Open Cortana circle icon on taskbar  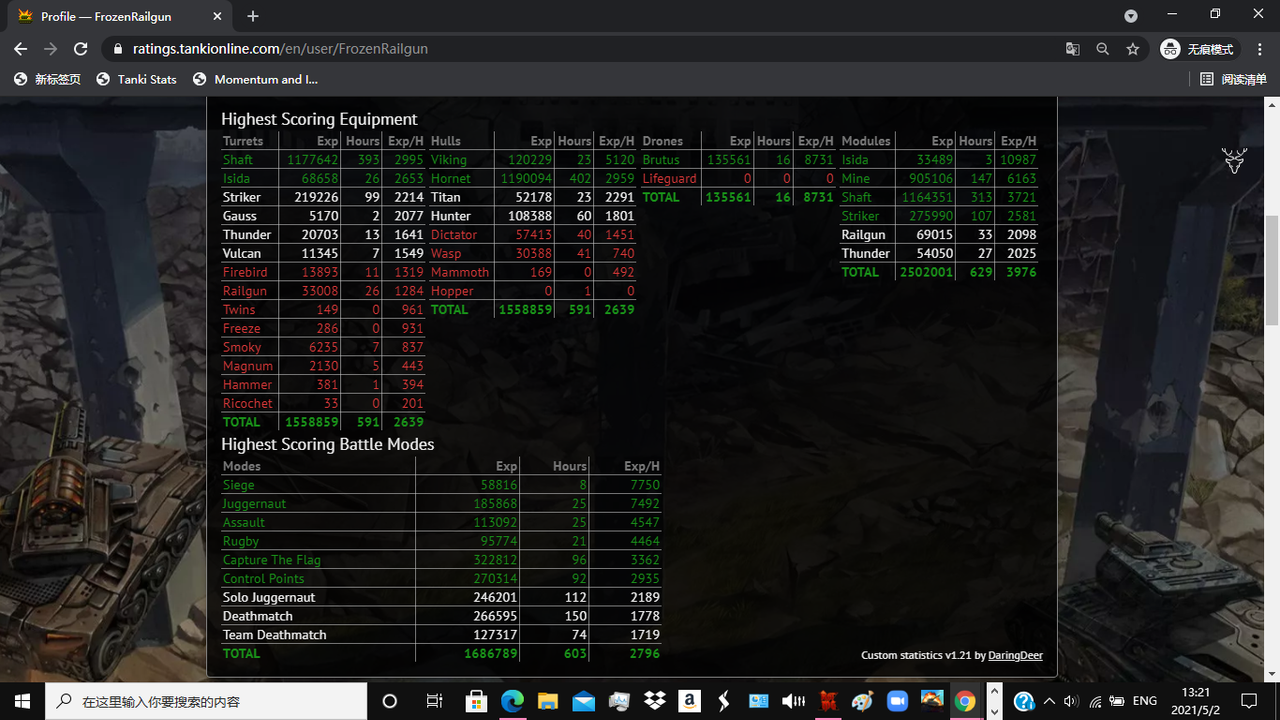pyautogui.click(x=390, y=701)
